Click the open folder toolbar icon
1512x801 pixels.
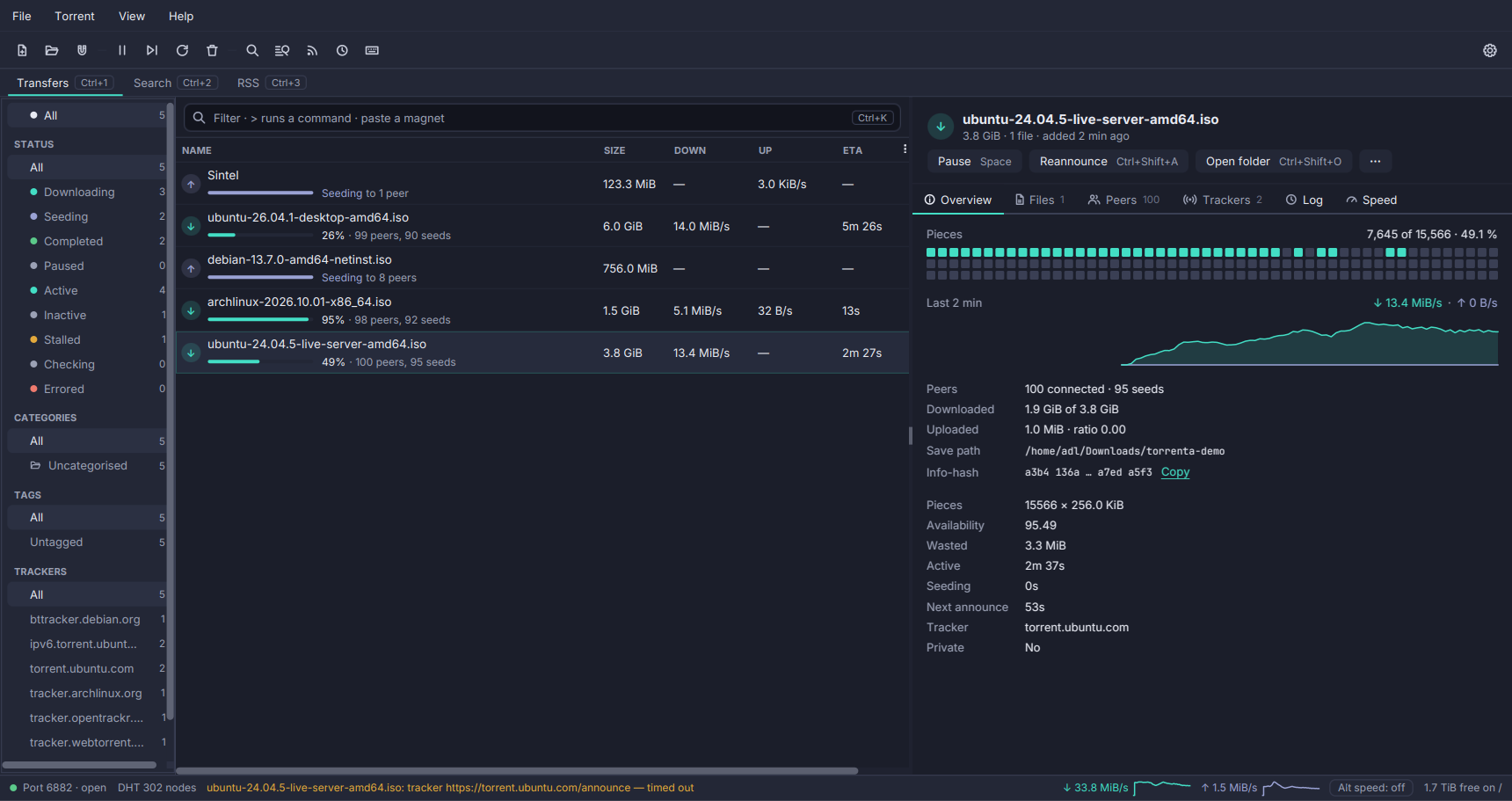(52, 50)
